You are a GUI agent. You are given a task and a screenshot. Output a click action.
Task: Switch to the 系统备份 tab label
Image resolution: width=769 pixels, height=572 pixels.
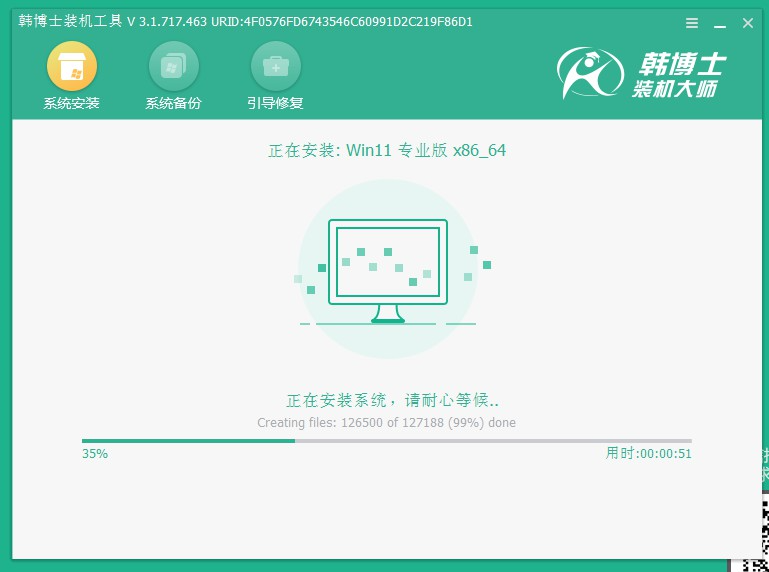point(173,103)
